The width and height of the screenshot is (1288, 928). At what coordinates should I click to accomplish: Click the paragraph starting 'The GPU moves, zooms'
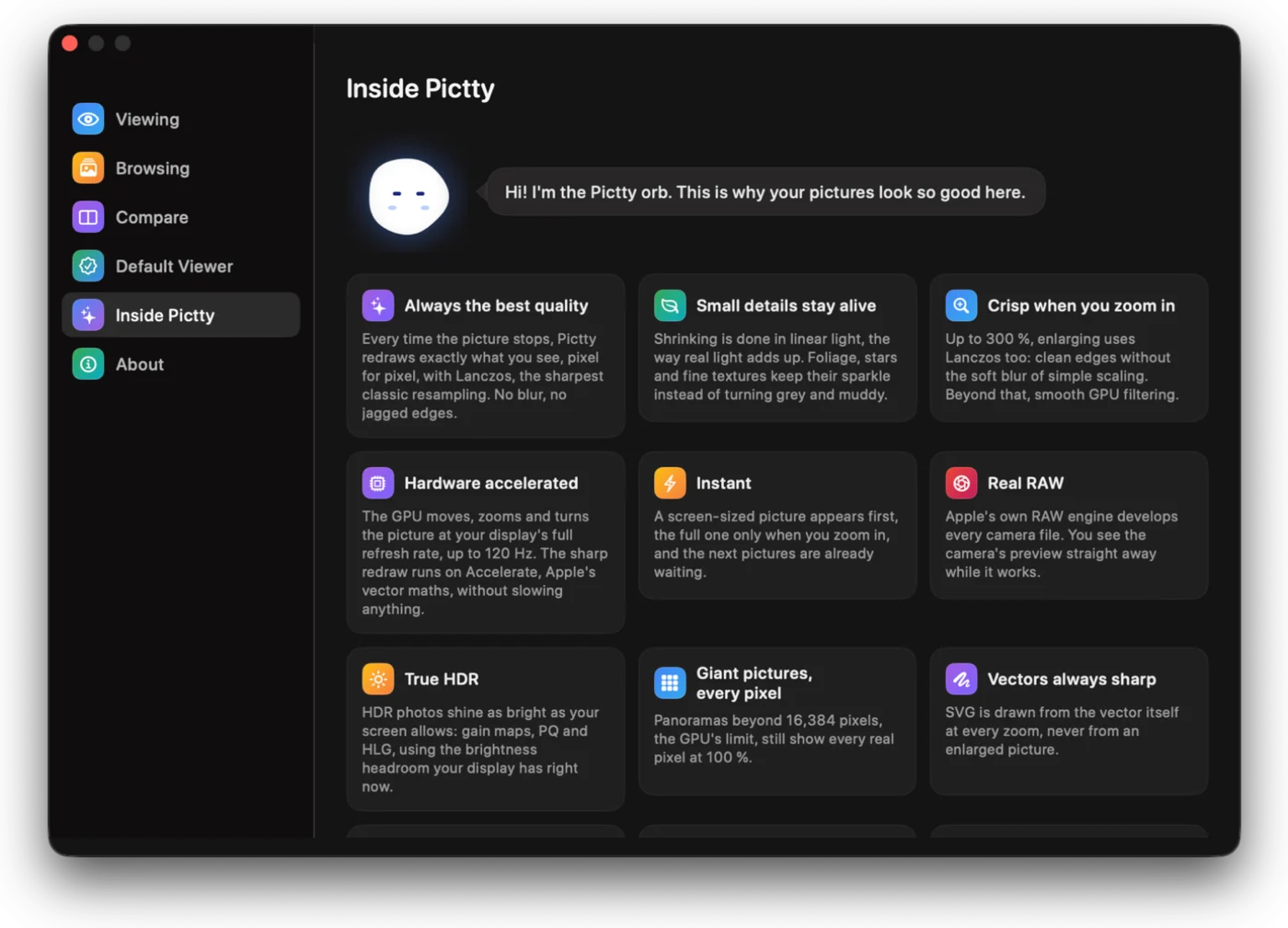point(485,563)
